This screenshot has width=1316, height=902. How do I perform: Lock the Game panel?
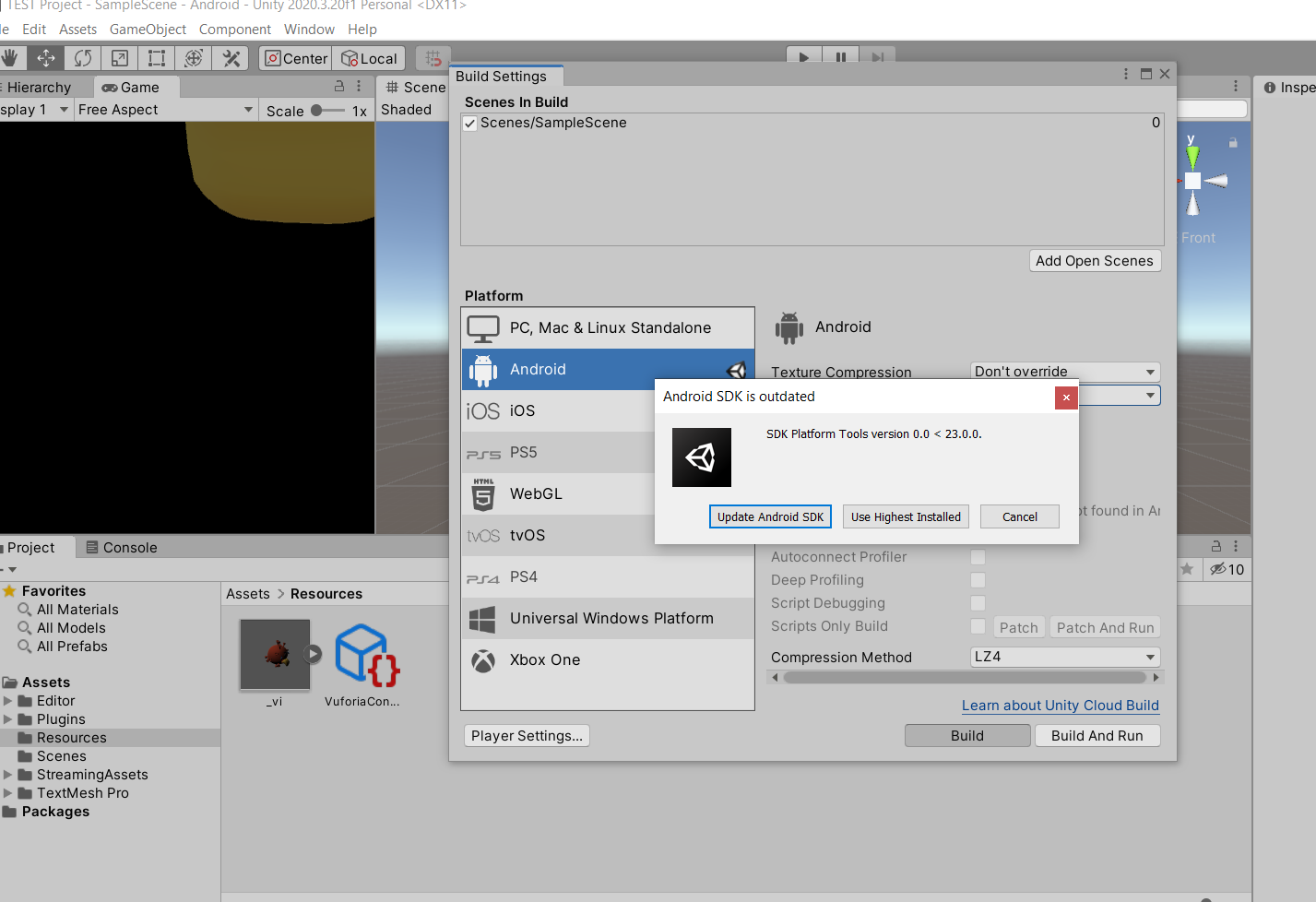coord(339,86)
